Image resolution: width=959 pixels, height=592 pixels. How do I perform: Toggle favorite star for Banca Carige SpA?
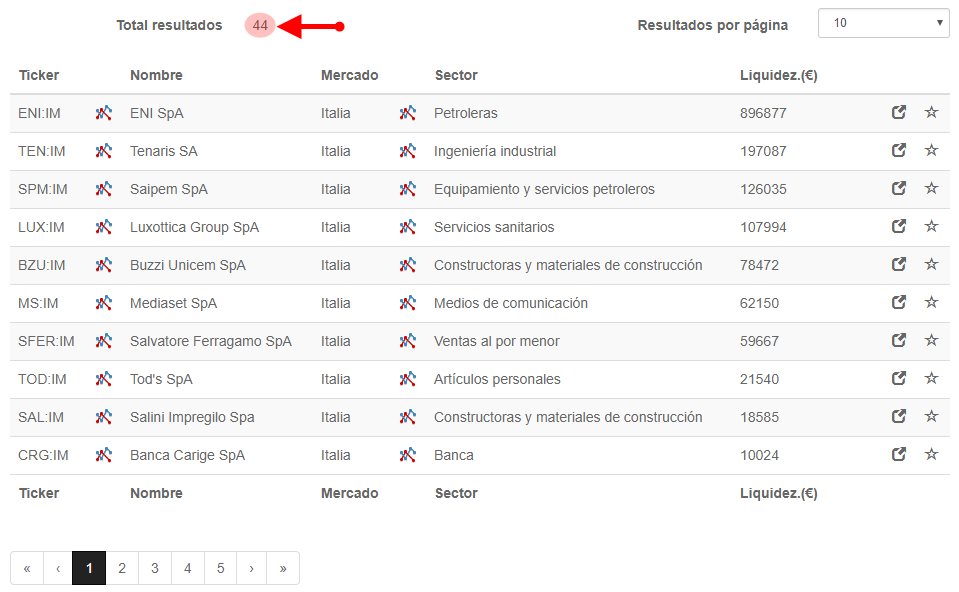coord(931,454)
